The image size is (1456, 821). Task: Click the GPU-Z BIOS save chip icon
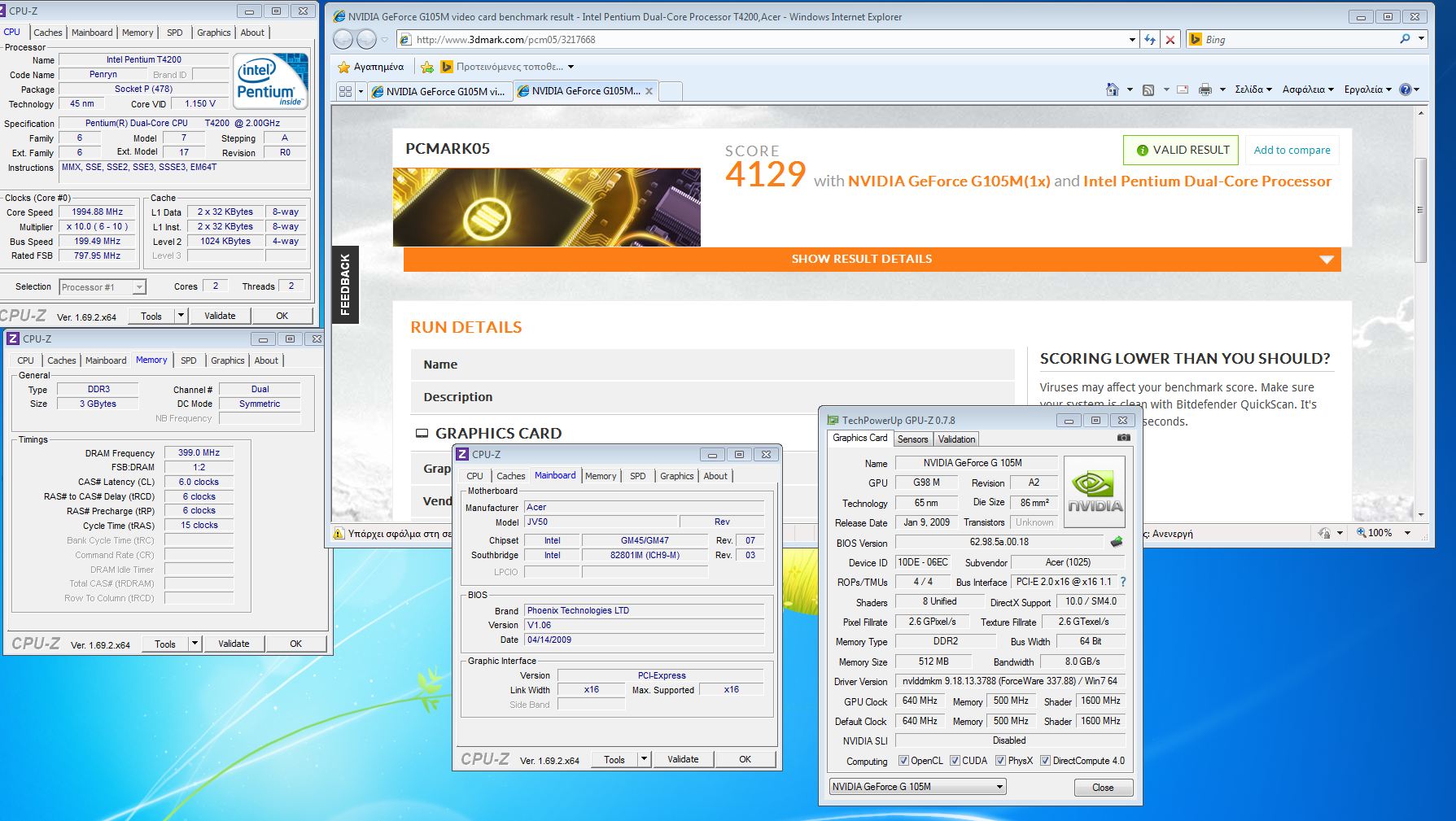[x=1117, y=542]
